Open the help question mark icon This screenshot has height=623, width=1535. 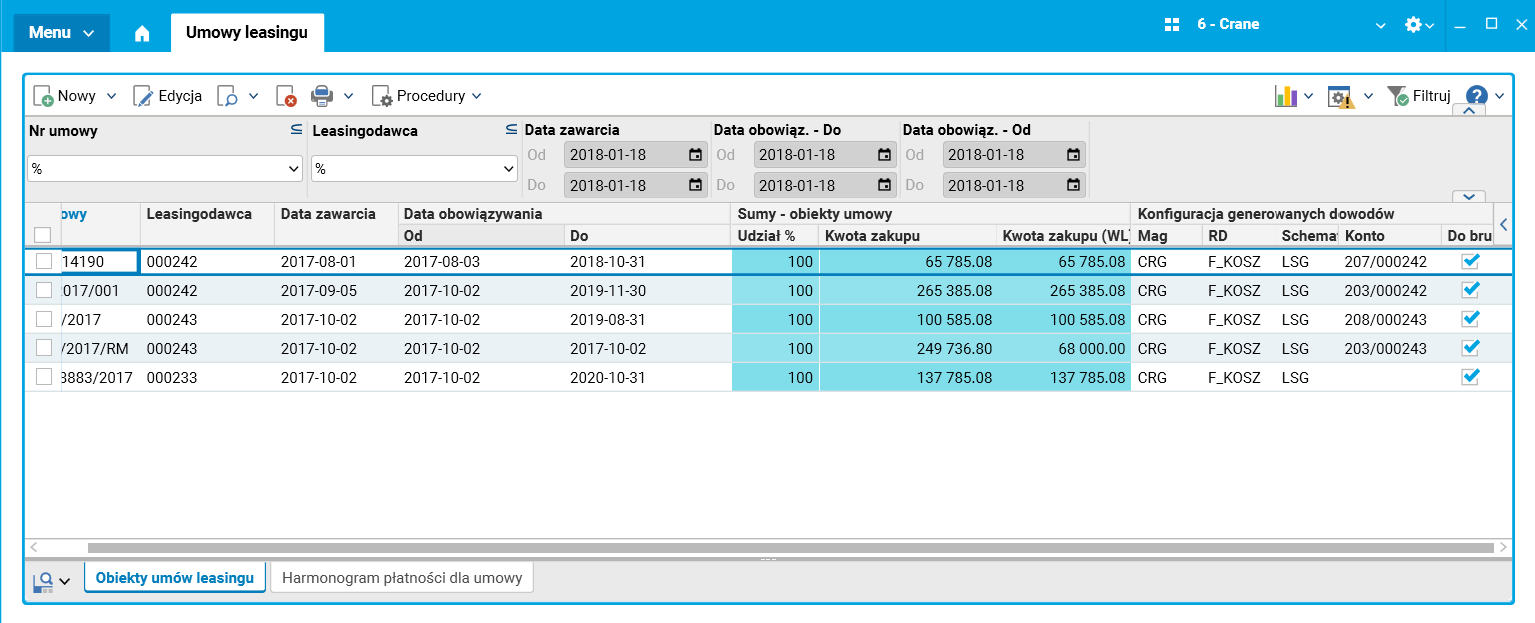point(1477,96)
